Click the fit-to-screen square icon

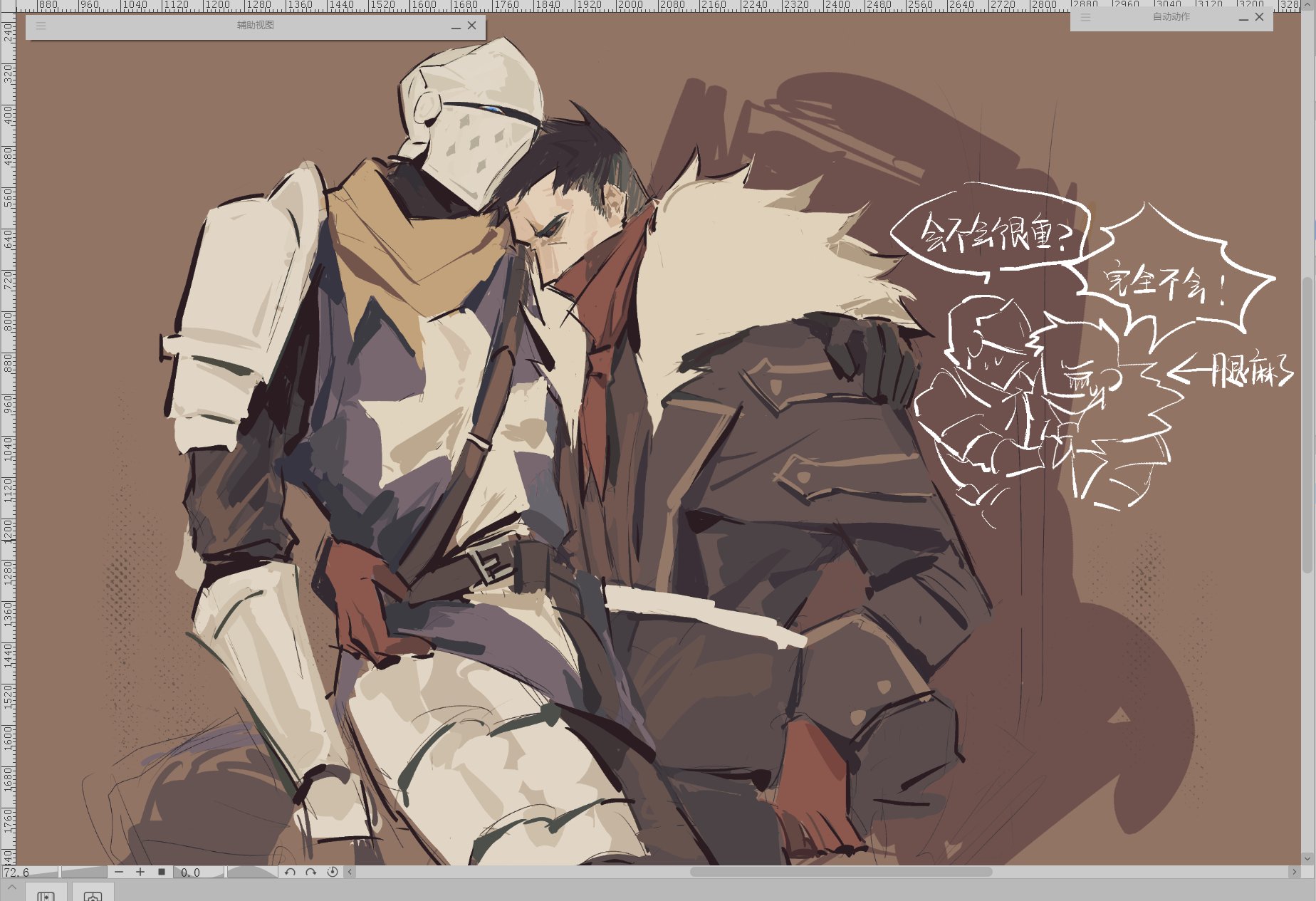162,872
